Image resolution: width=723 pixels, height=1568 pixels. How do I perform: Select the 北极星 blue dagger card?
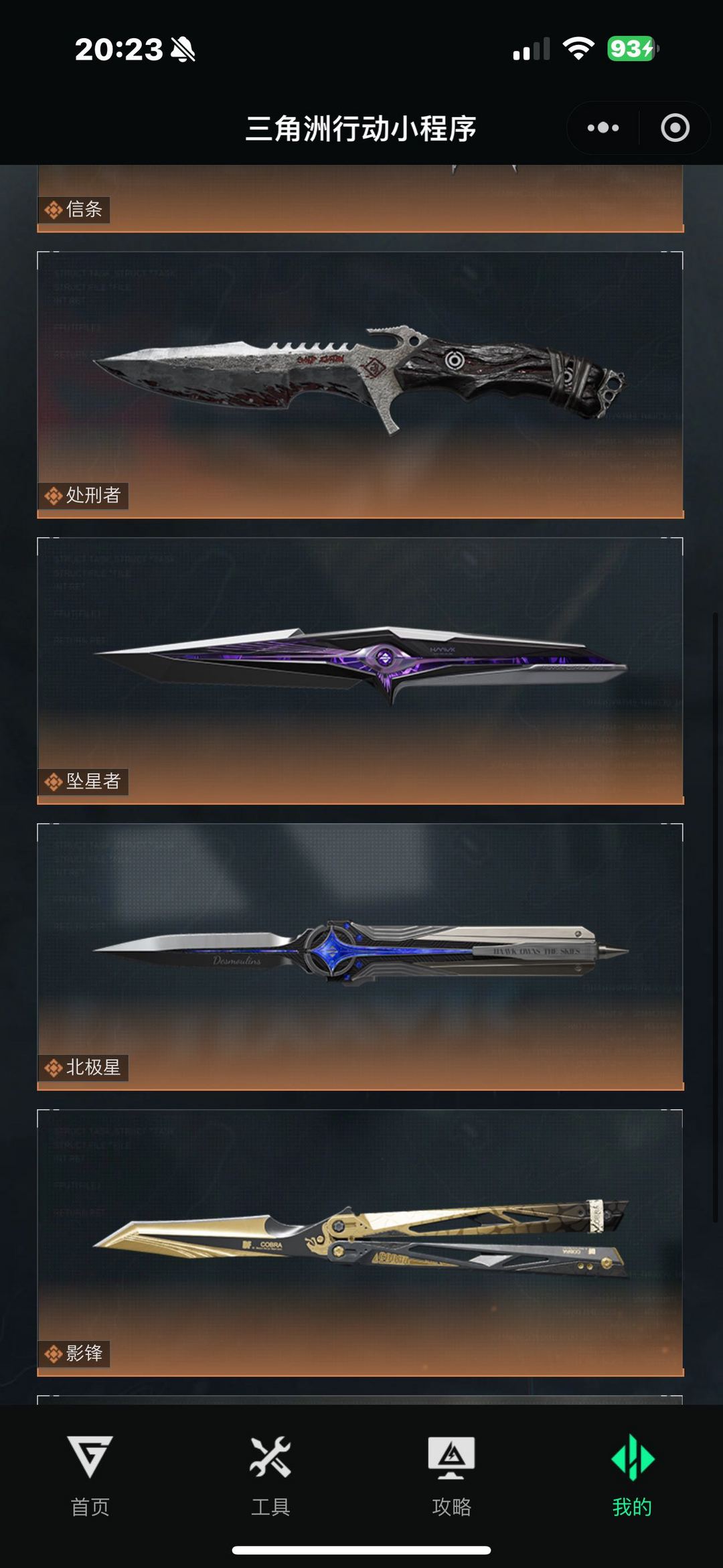pyautogui.click(x=360, y=956)
